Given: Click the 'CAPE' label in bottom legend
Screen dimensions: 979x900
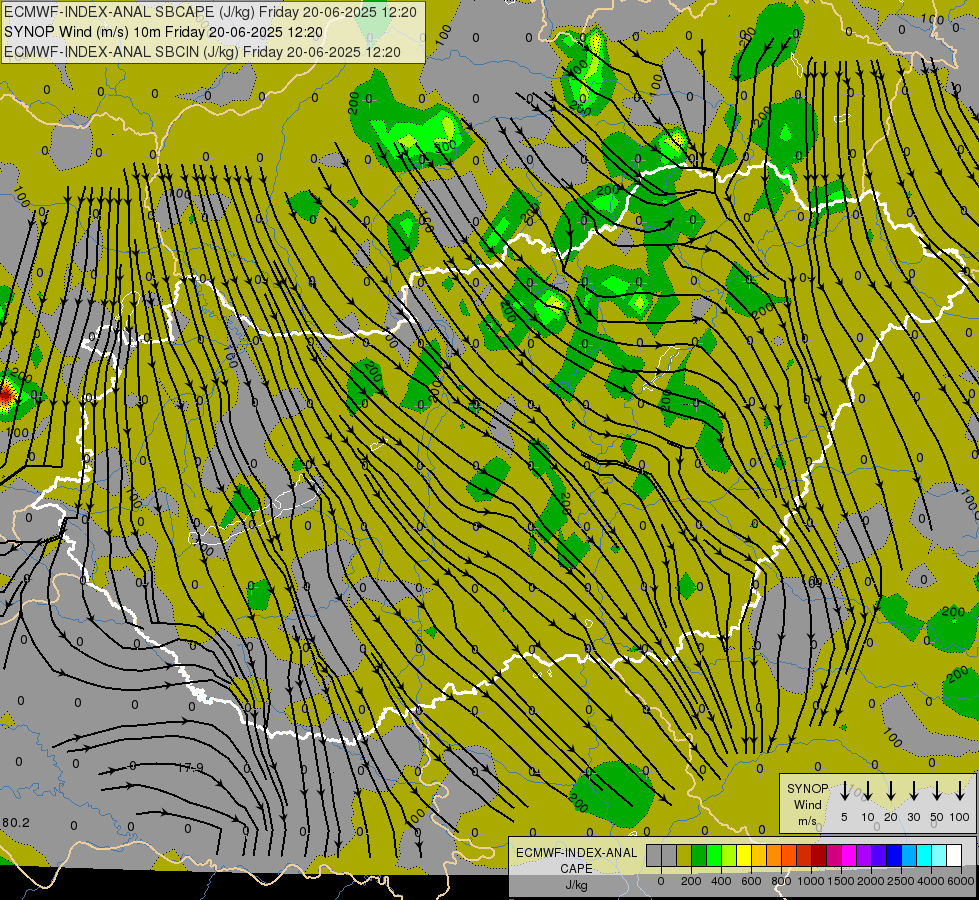Looking at the screenshot, I should coord(576,869).
